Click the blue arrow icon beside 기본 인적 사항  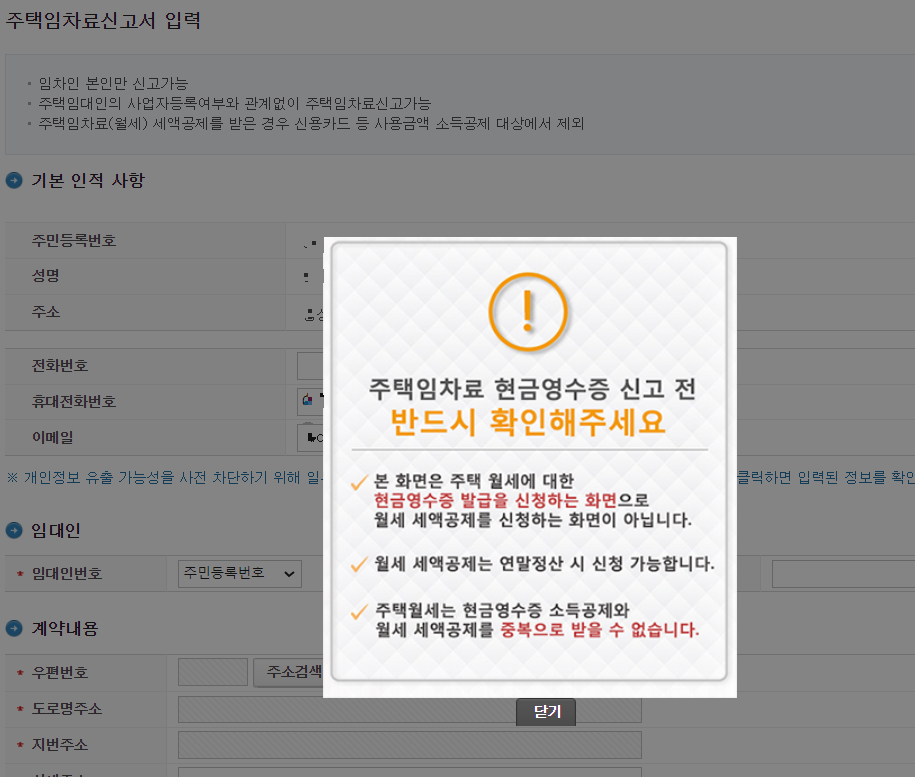(x=12, y=180)
